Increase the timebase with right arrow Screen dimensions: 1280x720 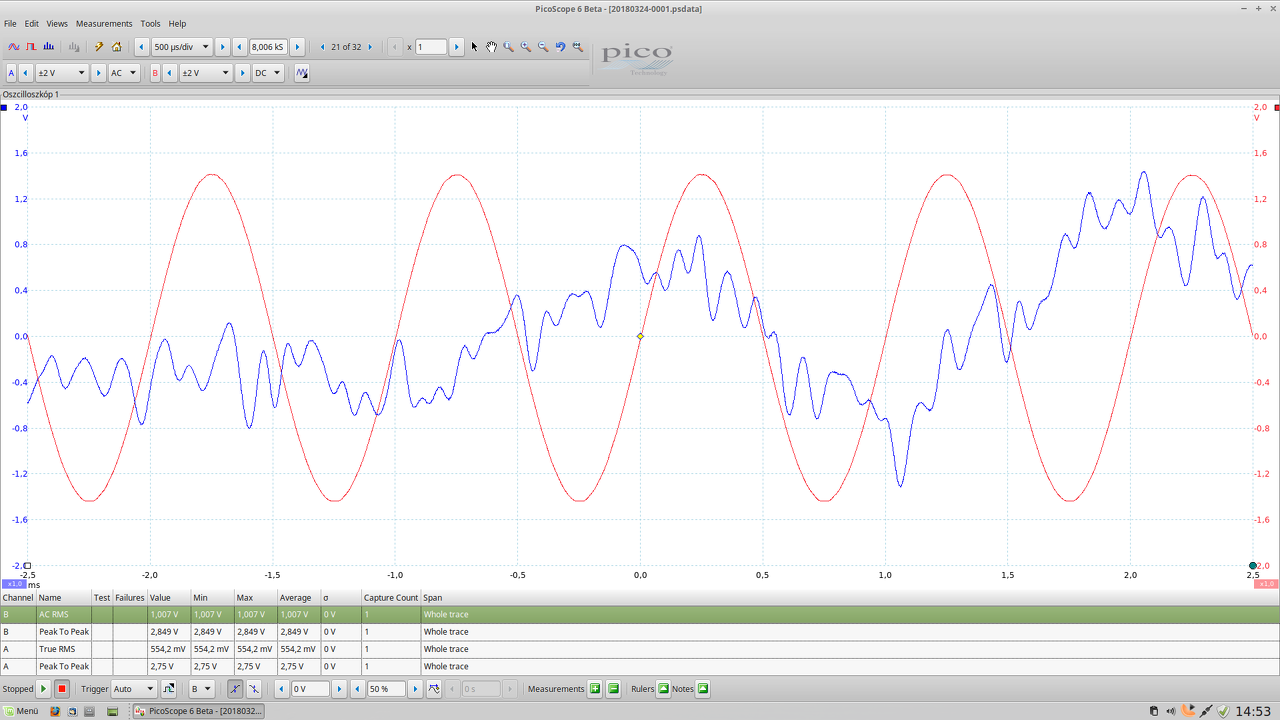(222, 47)
